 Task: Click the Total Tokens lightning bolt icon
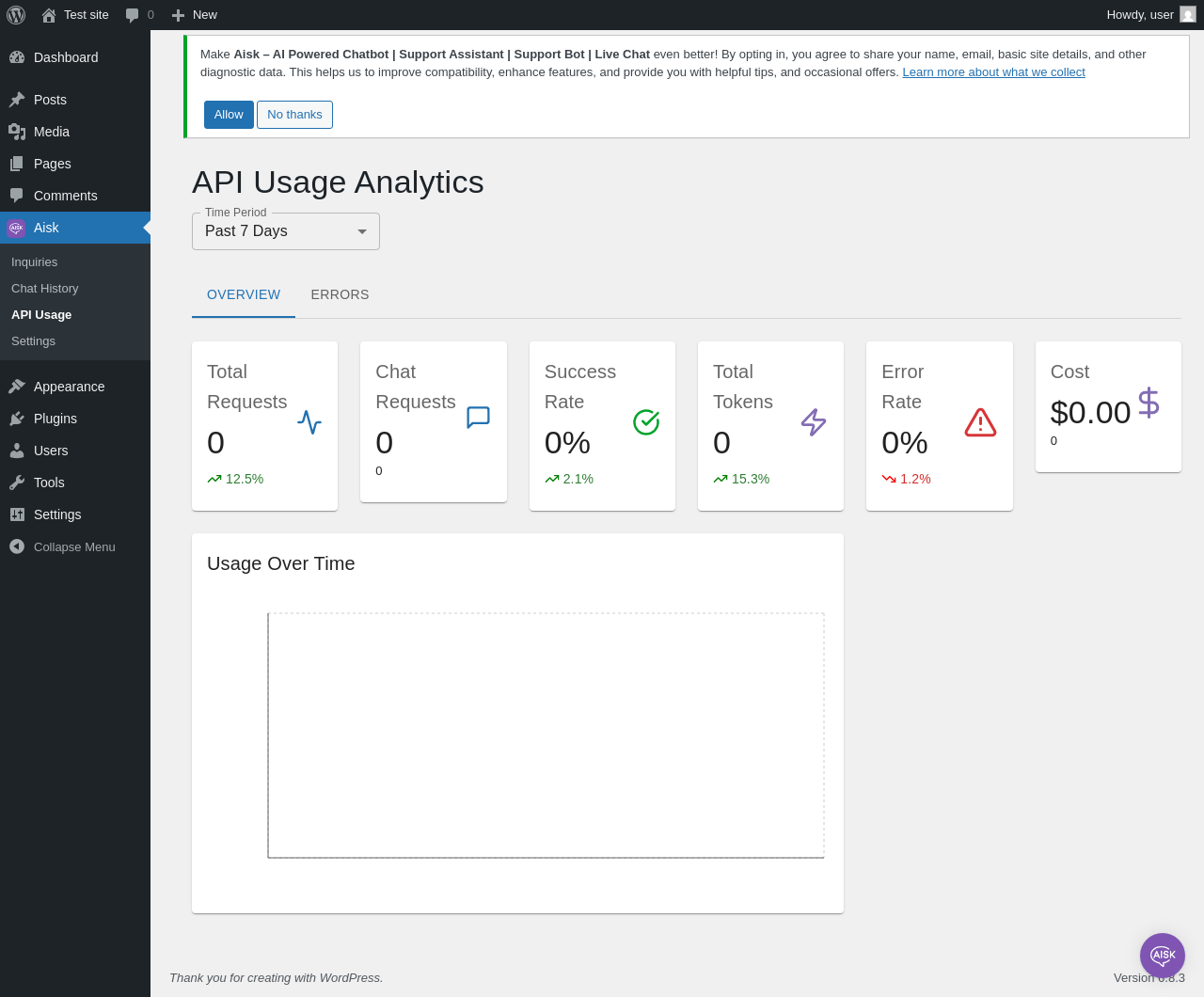(x=814, y=421)
